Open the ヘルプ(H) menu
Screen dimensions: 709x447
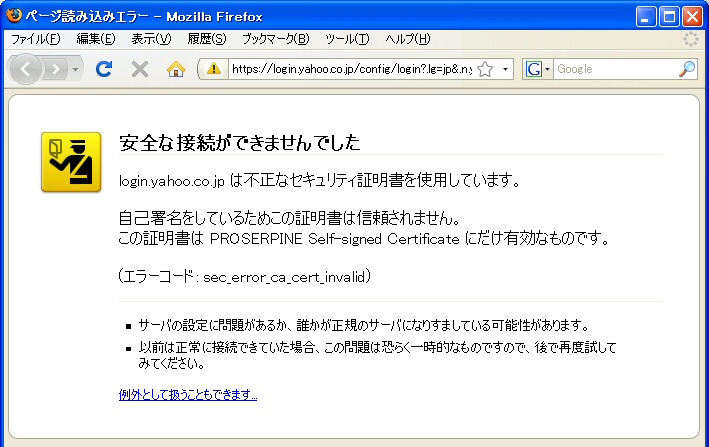pyautogui.click(x=407, y=39)
